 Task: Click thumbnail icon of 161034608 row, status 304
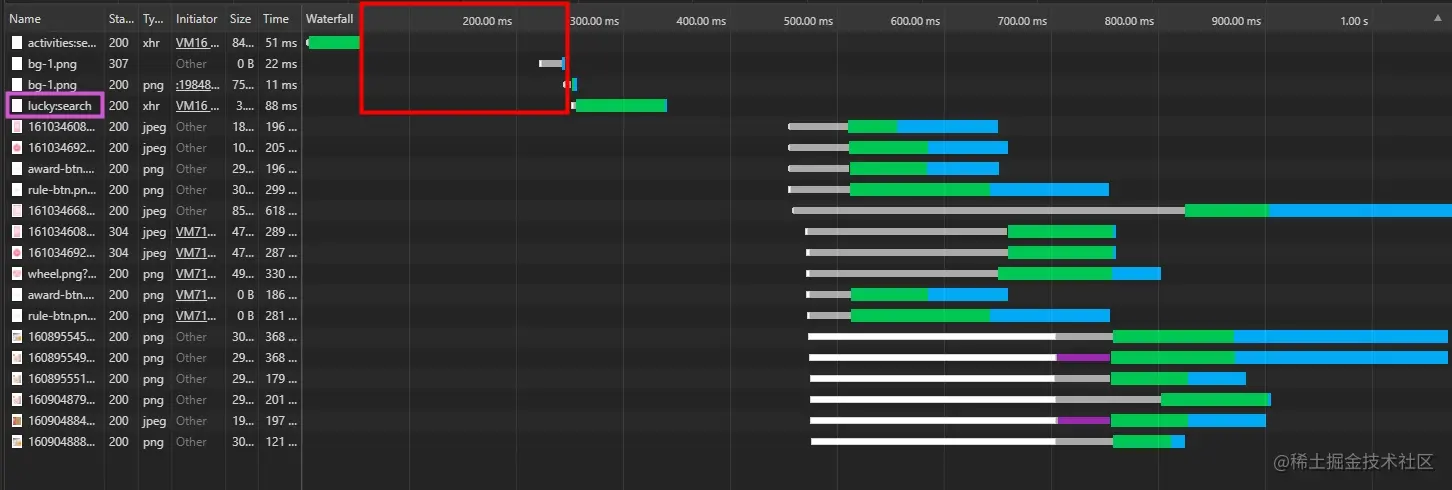(17, 232)
